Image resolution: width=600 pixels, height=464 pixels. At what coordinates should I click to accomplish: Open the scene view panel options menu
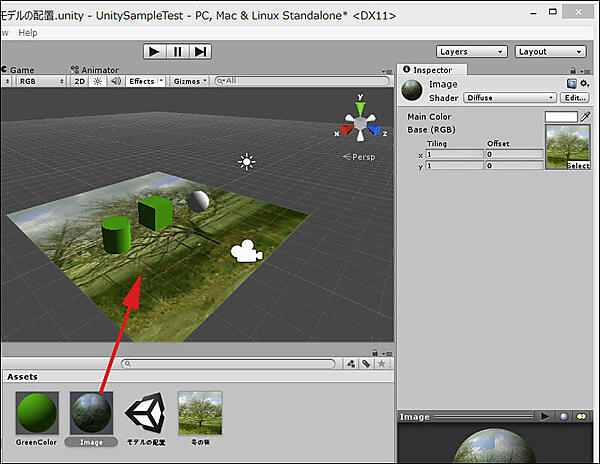coord(386,72)
